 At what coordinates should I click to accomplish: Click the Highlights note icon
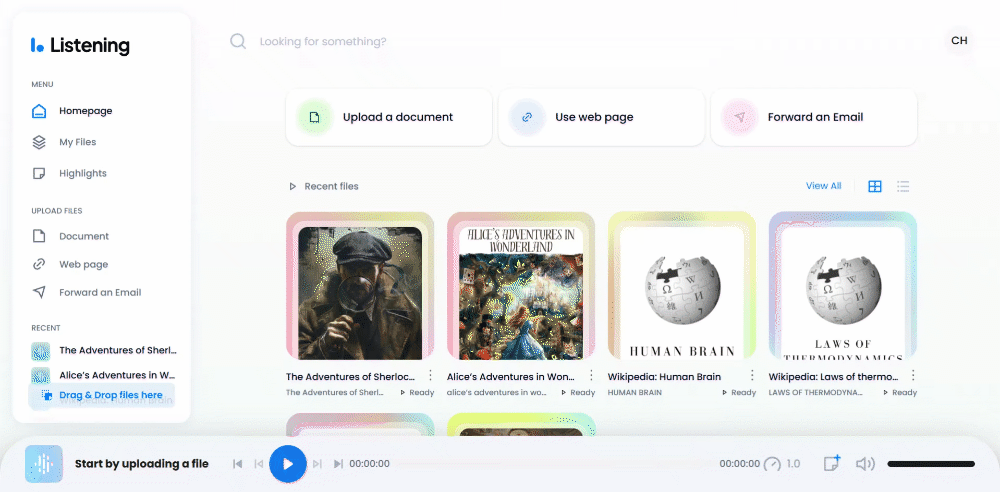(x=39, y=173)
